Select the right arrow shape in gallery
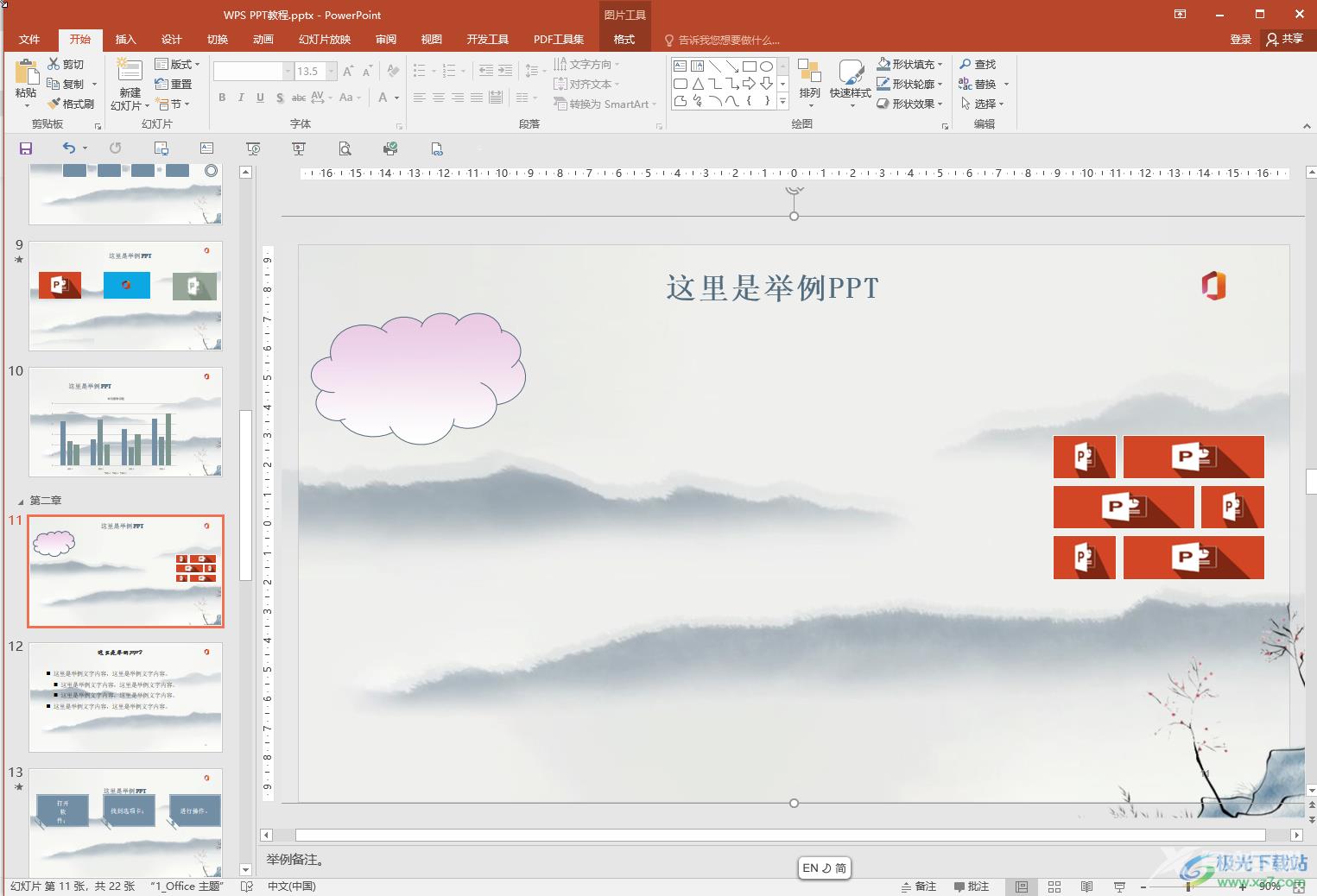 tap(749, 84)
